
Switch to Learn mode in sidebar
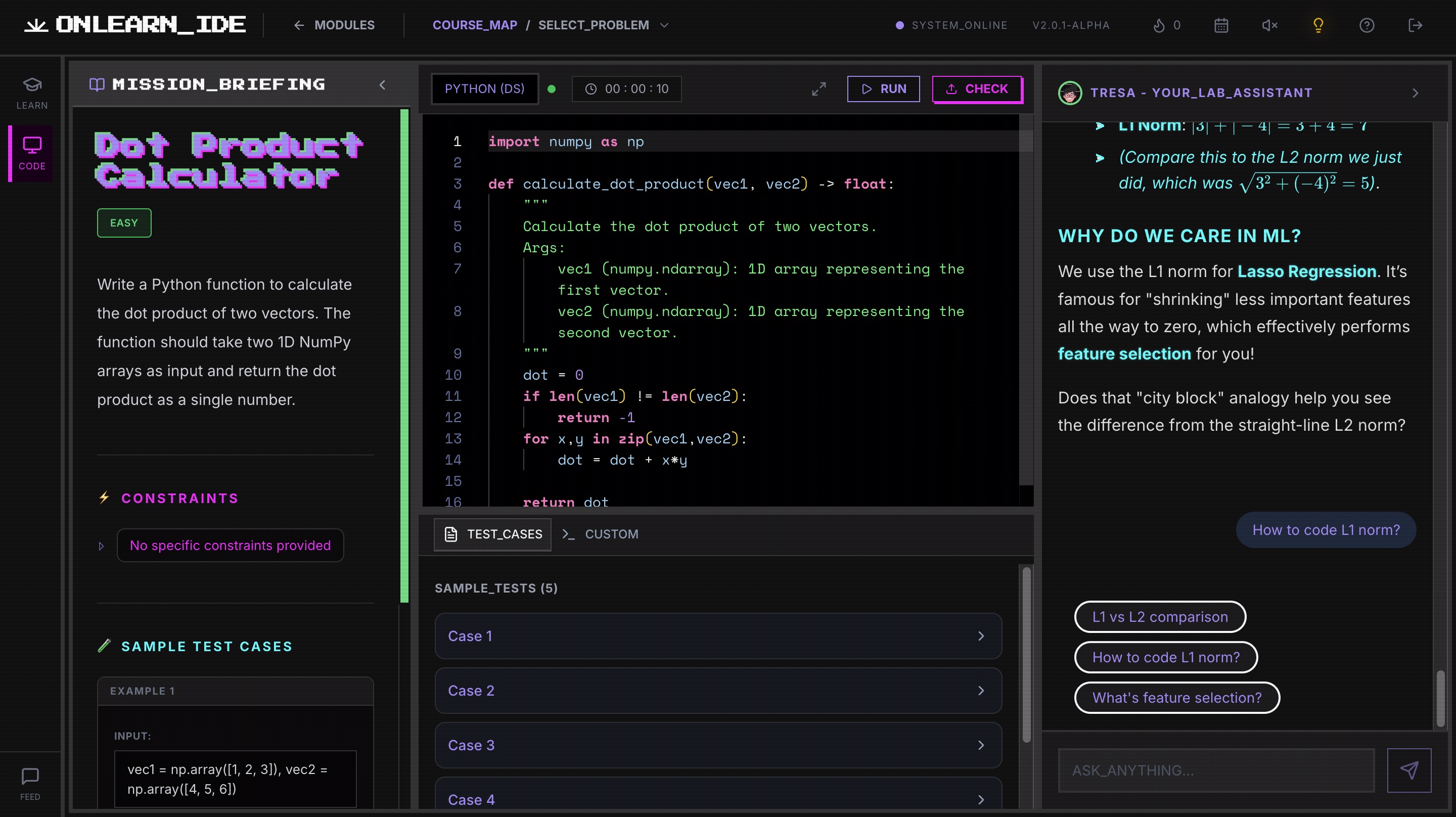[32, 93]
